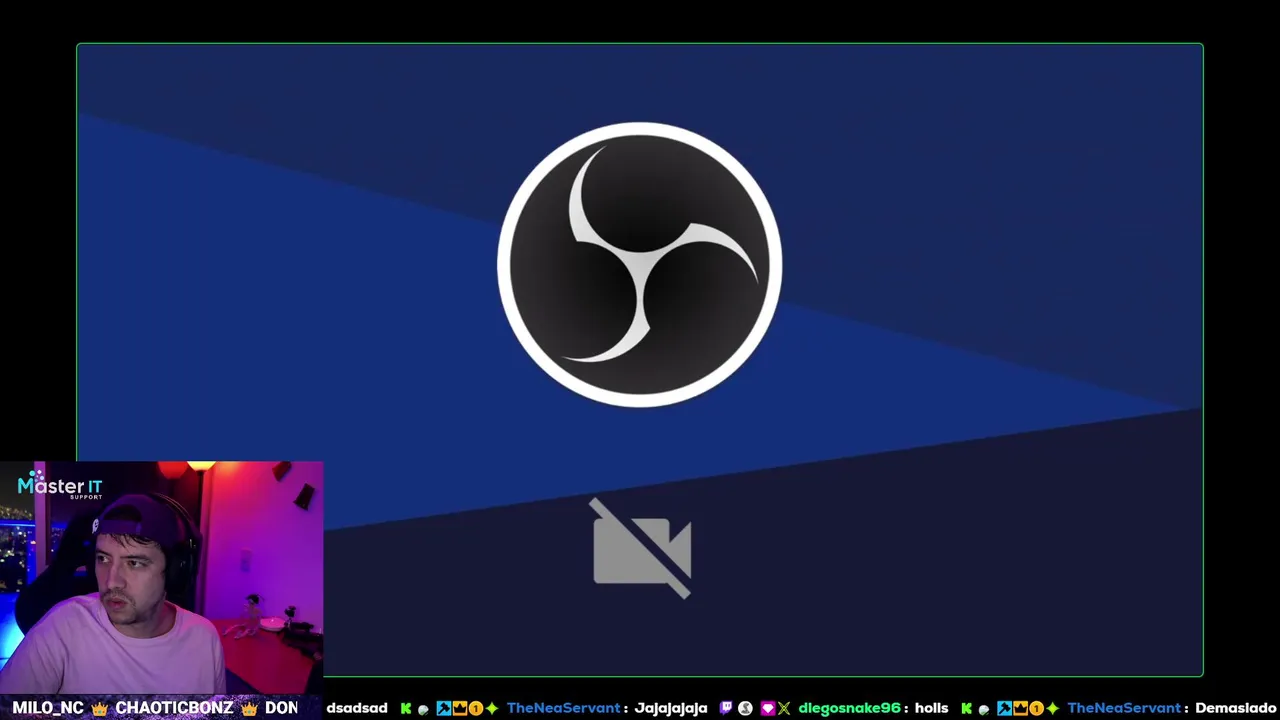Click the Kick icon before the Demasiado message

pos(967,708)
